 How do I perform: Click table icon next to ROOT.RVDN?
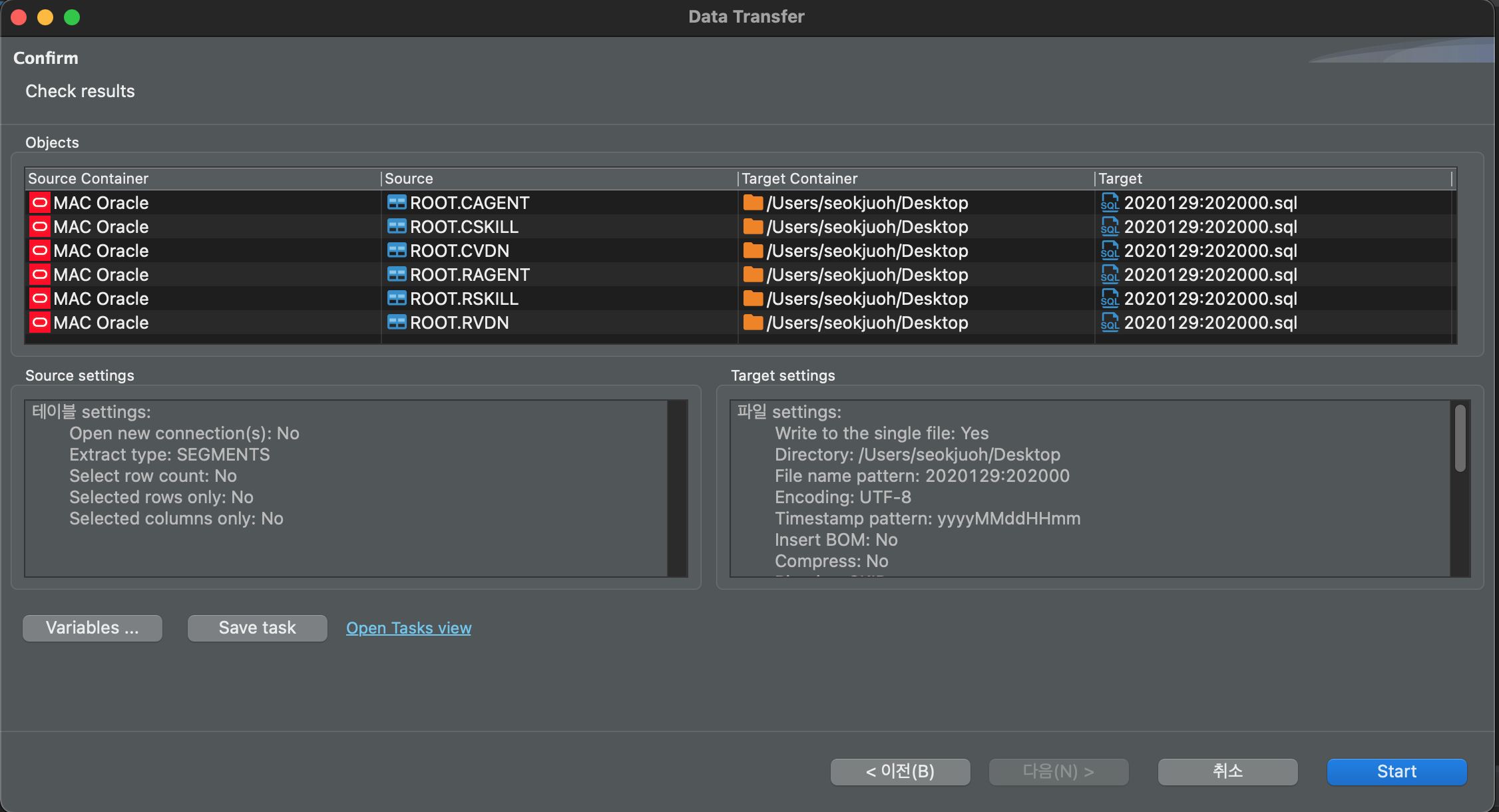(x=397, y=323)
